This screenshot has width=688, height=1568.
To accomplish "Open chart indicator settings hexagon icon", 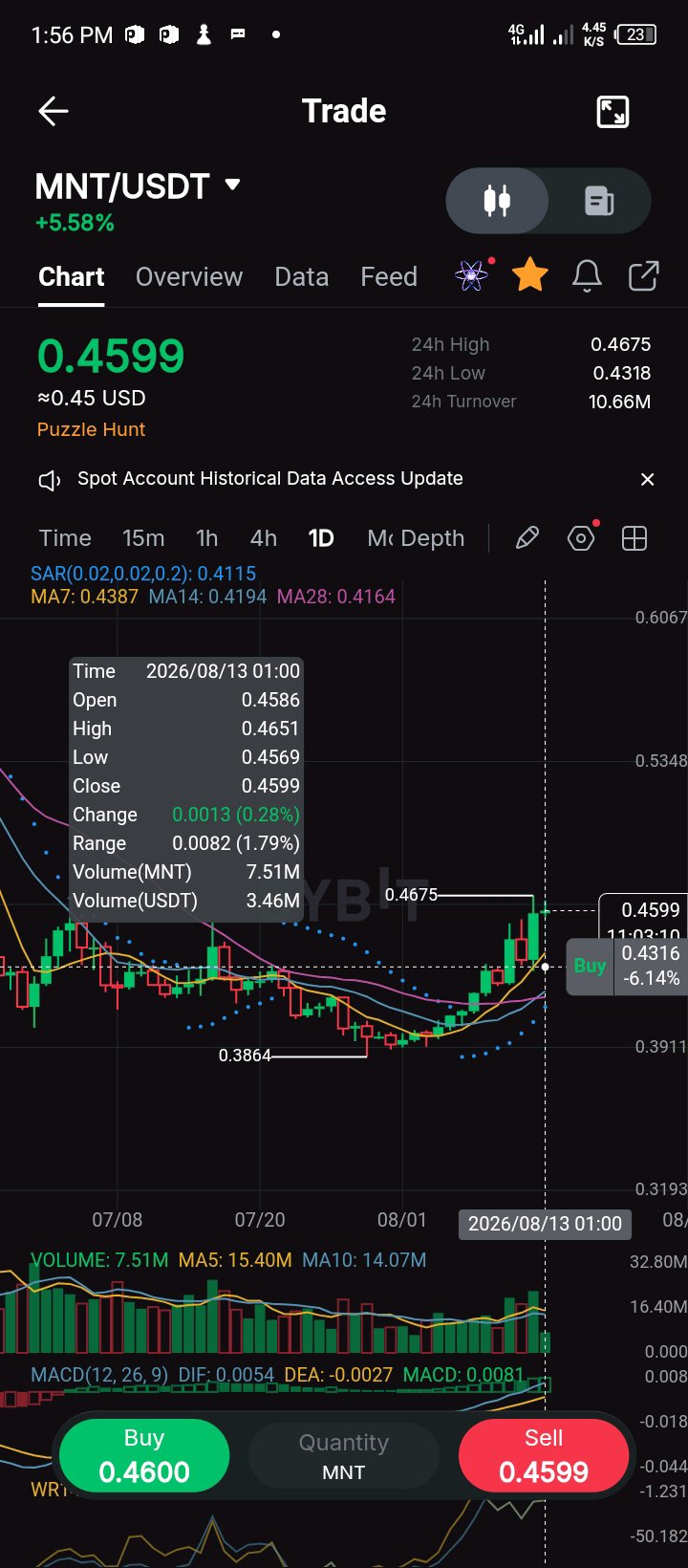I will [581, 538].
